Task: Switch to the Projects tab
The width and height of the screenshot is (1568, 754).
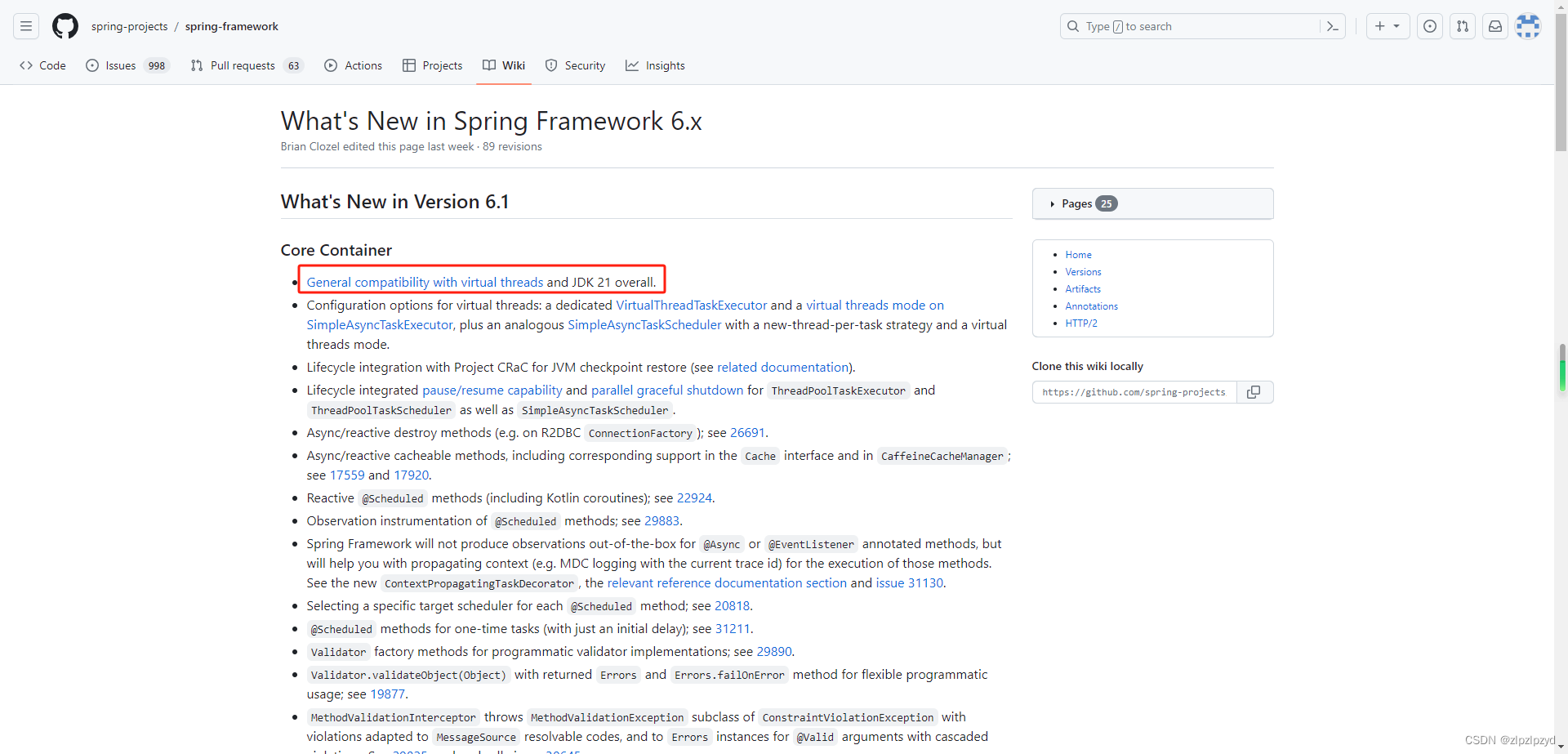Action: pyautogui.click(x=432, y=65)
